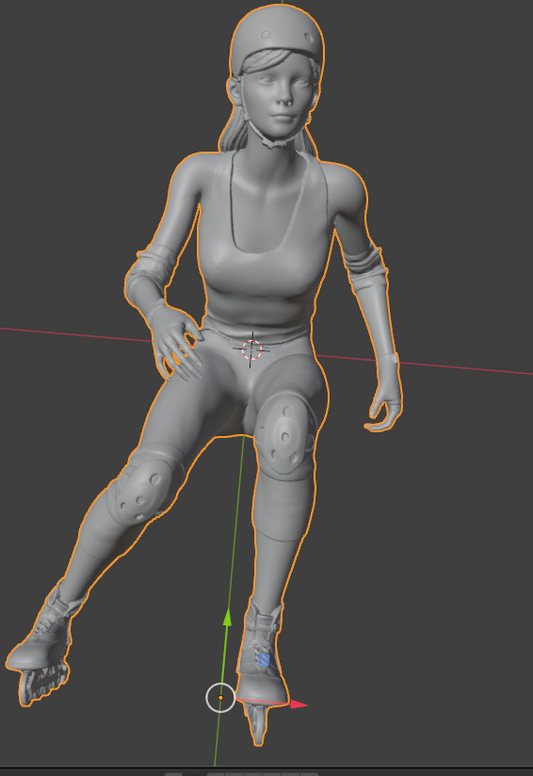Screen dimensions: 533x776
Task: Click the orange object origin dot
Action: tap(220, 698)
